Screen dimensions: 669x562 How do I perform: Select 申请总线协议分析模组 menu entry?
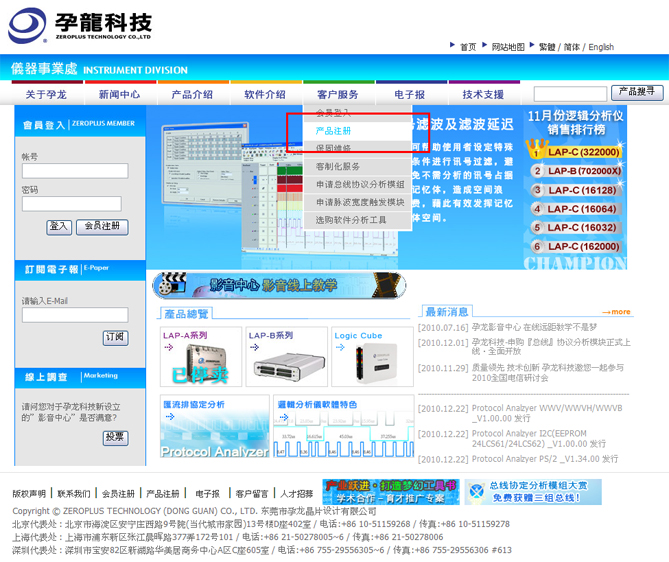[x=358, y=184]
